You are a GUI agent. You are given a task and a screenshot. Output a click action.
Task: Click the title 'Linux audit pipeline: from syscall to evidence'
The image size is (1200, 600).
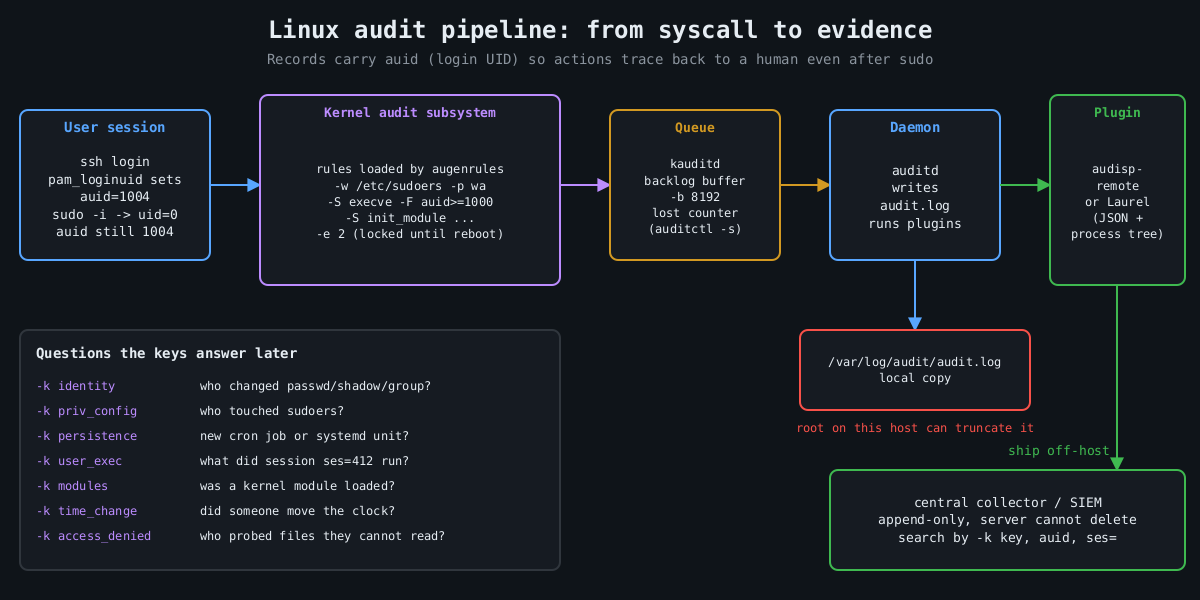600,30
